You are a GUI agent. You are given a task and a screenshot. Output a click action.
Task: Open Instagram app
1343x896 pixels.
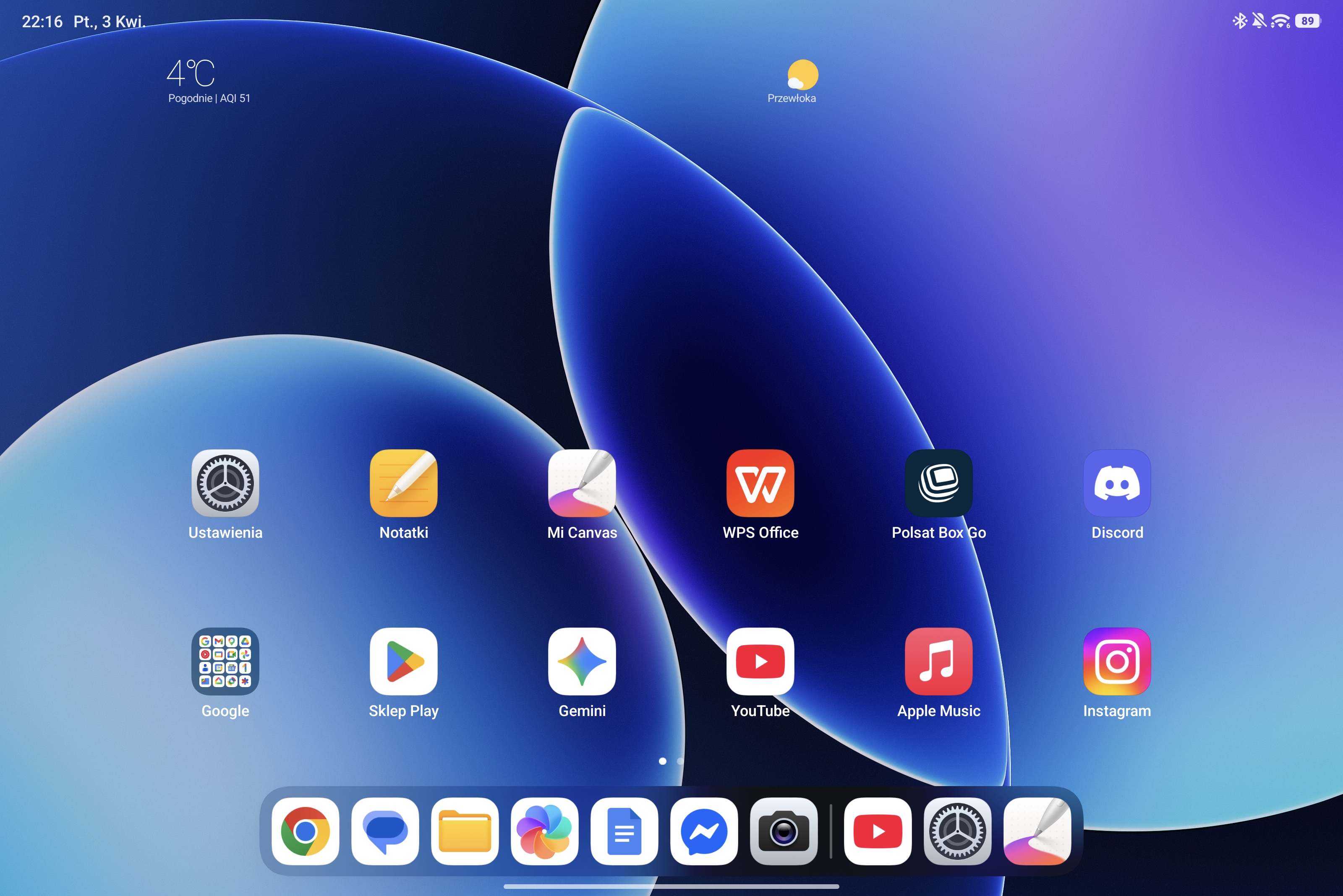click(1117, 662)
